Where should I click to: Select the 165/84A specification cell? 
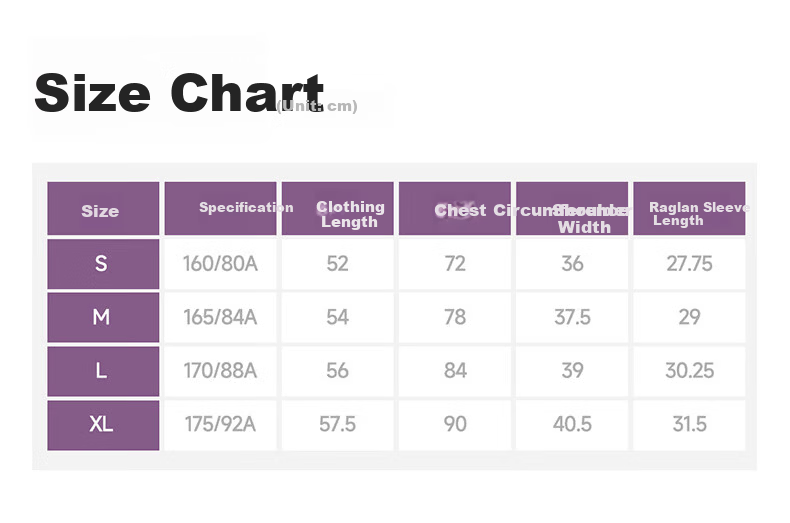click(221, 317)
